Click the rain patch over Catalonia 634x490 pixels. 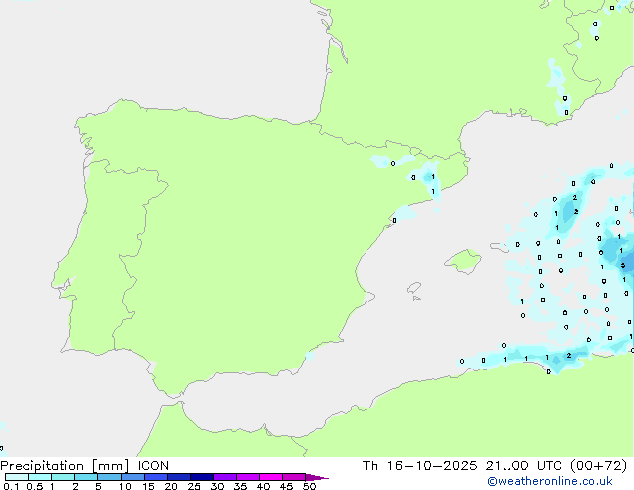pyautogui.click(x=427, y=180)
